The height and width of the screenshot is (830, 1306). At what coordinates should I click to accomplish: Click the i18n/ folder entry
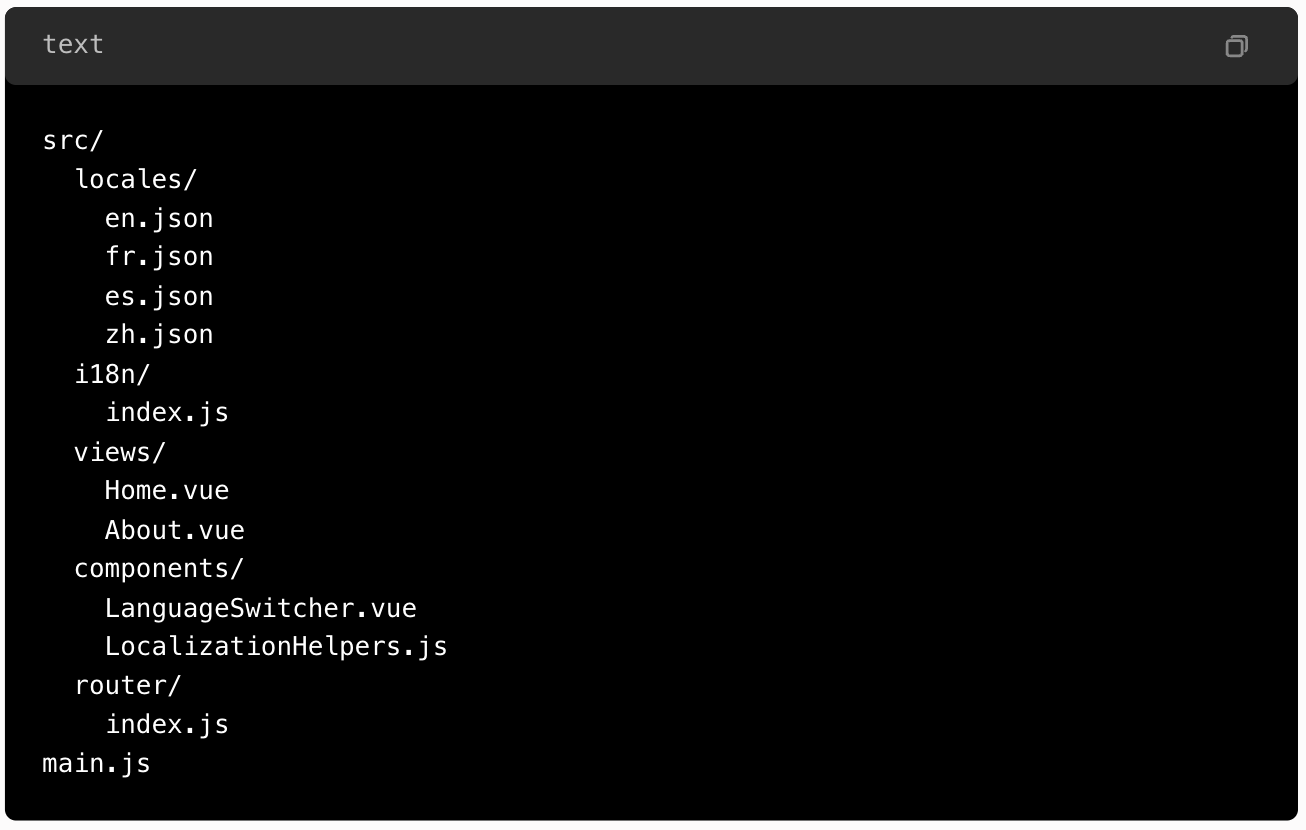tap(112, 375)
